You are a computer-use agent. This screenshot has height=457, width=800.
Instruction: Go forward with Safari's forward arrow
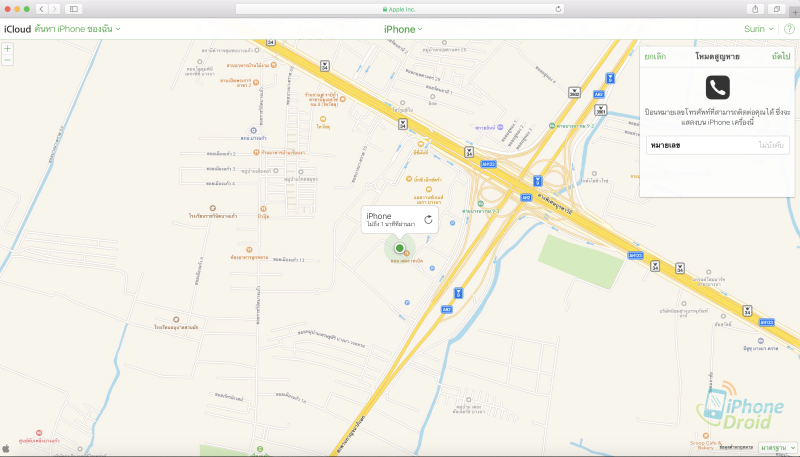tap(55, 9)
